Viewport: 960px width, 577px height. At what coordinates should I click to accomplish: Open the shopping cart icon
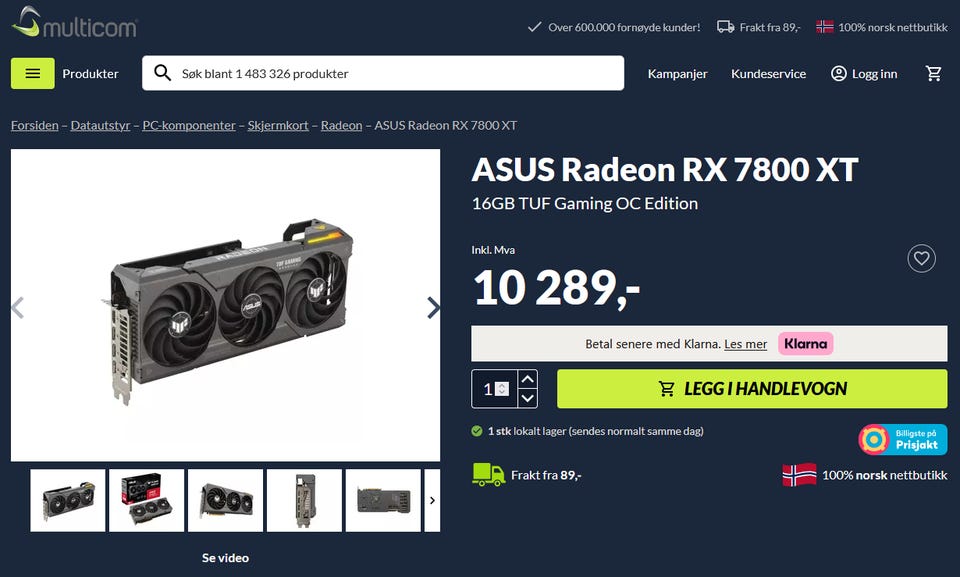click(933, 74)
